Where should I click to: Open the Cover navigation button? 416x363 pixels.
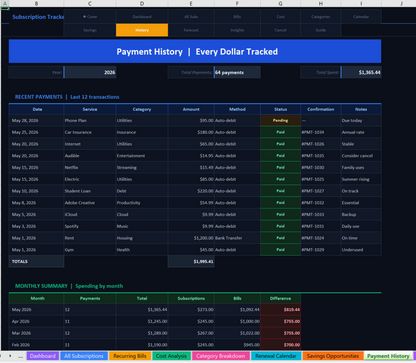pyautogui.click(x=90, y=17)
